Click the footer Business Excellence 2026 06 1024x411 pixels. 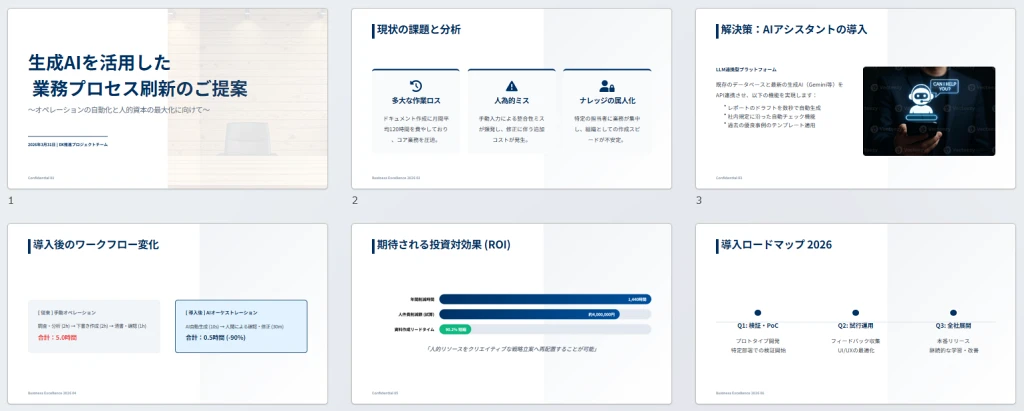pyautogui.click(x=741, y=393)
